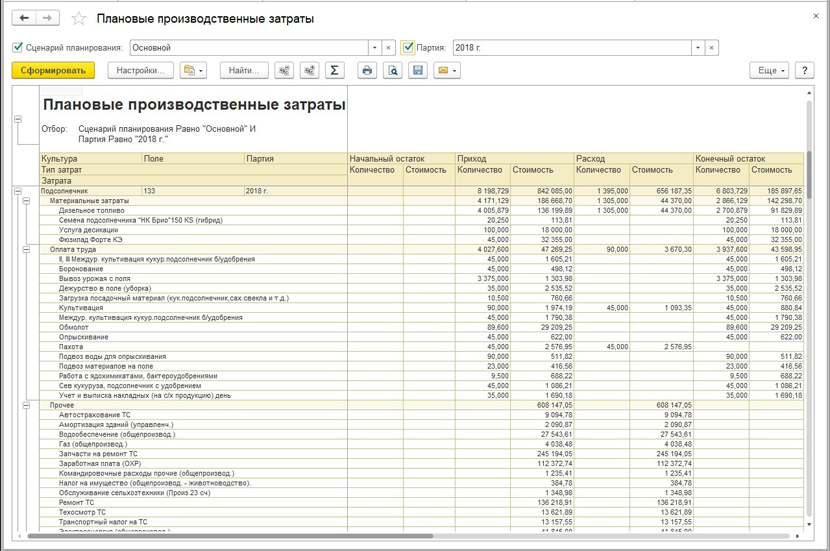830x551 pixels.
Task: Open the 'Еще' menu
Action: 768,71
